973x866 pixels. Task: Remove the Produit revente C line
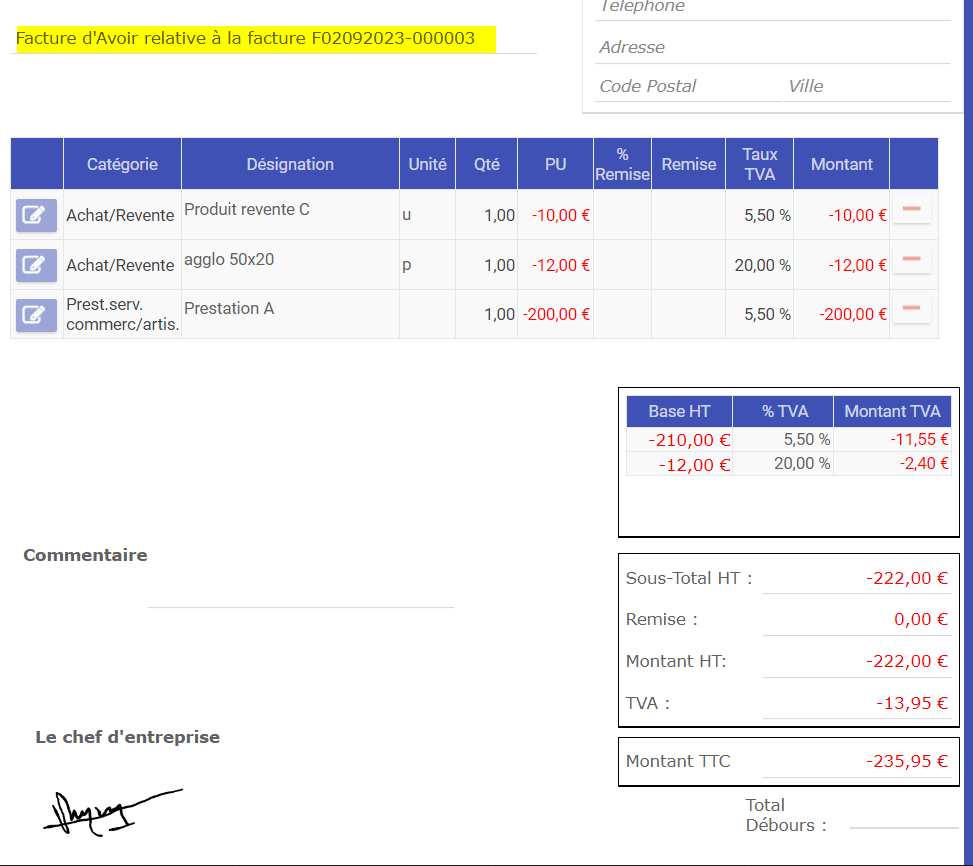click(911, 210)
